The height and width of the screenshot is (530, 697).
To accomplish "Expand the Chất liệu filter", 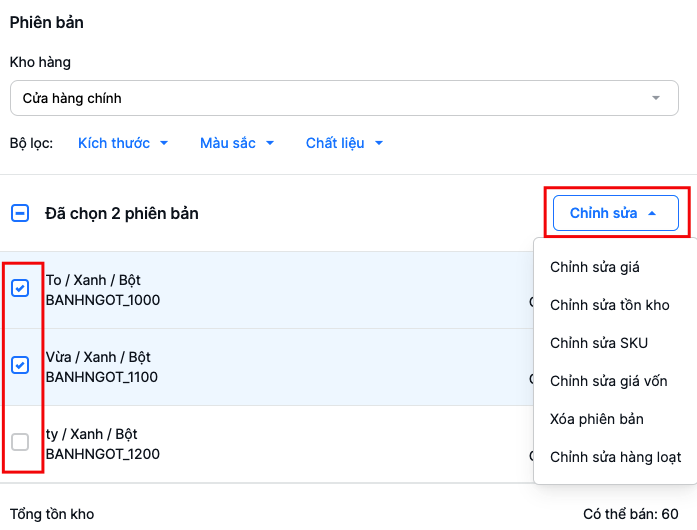I will point(344,143).
